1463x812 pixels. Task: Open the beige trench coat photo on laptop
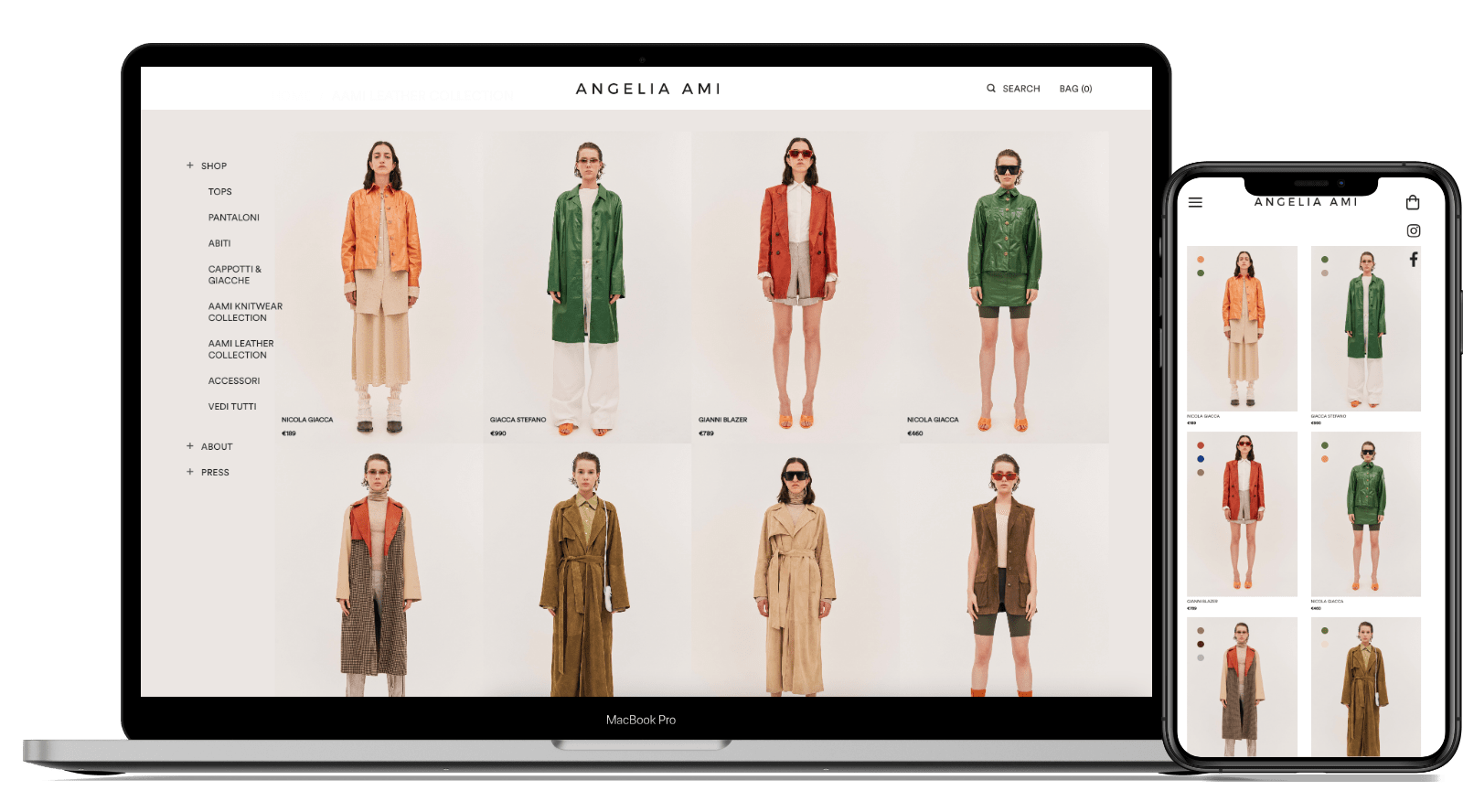796,571
